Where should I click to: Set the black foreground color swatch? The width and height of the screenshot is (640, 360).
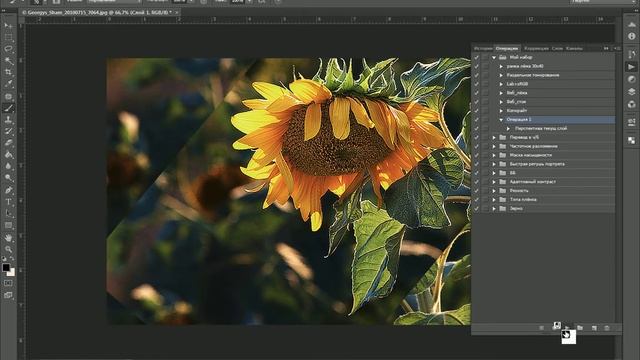[x=6, y=268]
